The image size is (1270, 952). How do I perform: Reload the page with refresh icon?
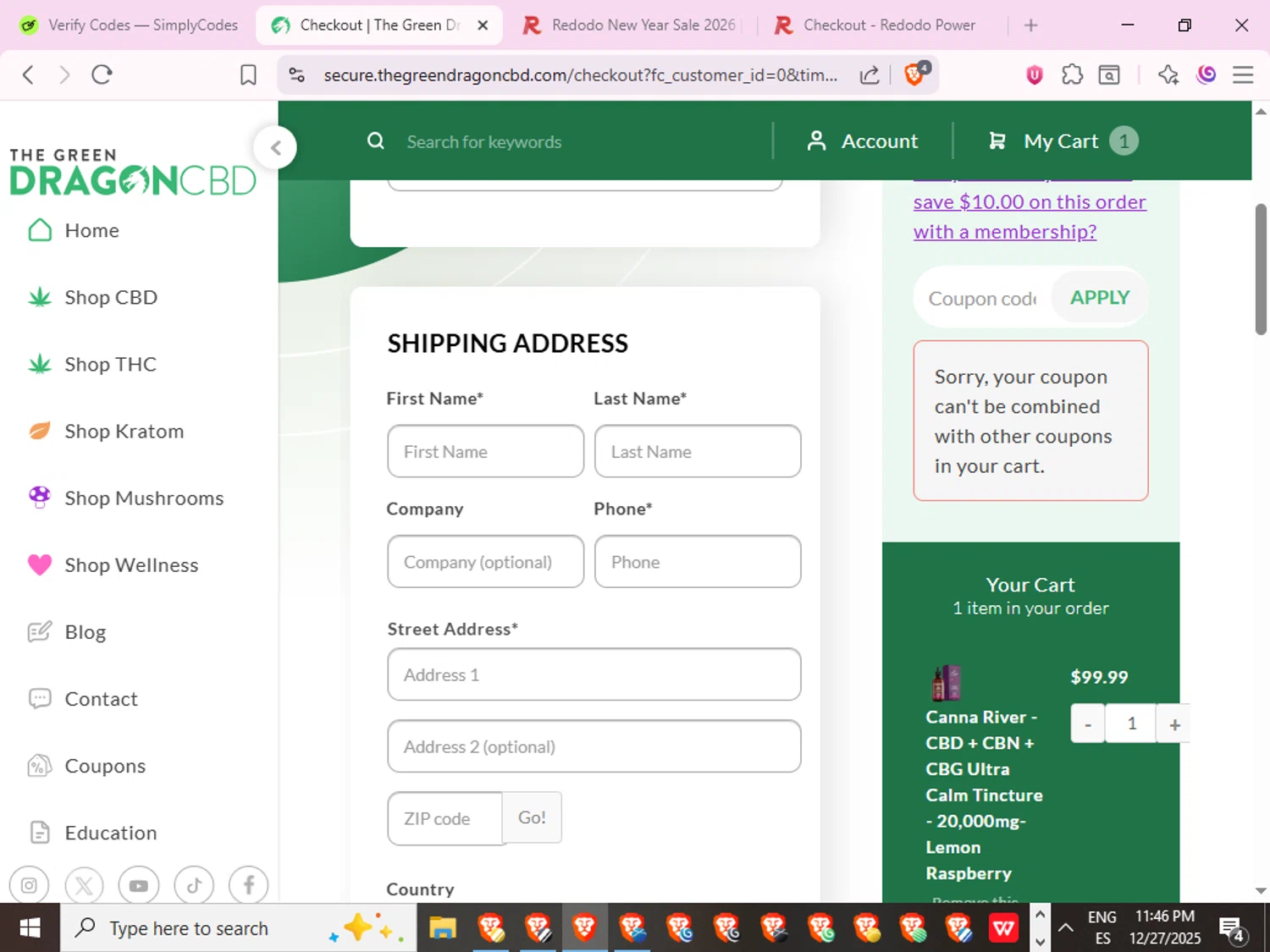click(102, 74)
